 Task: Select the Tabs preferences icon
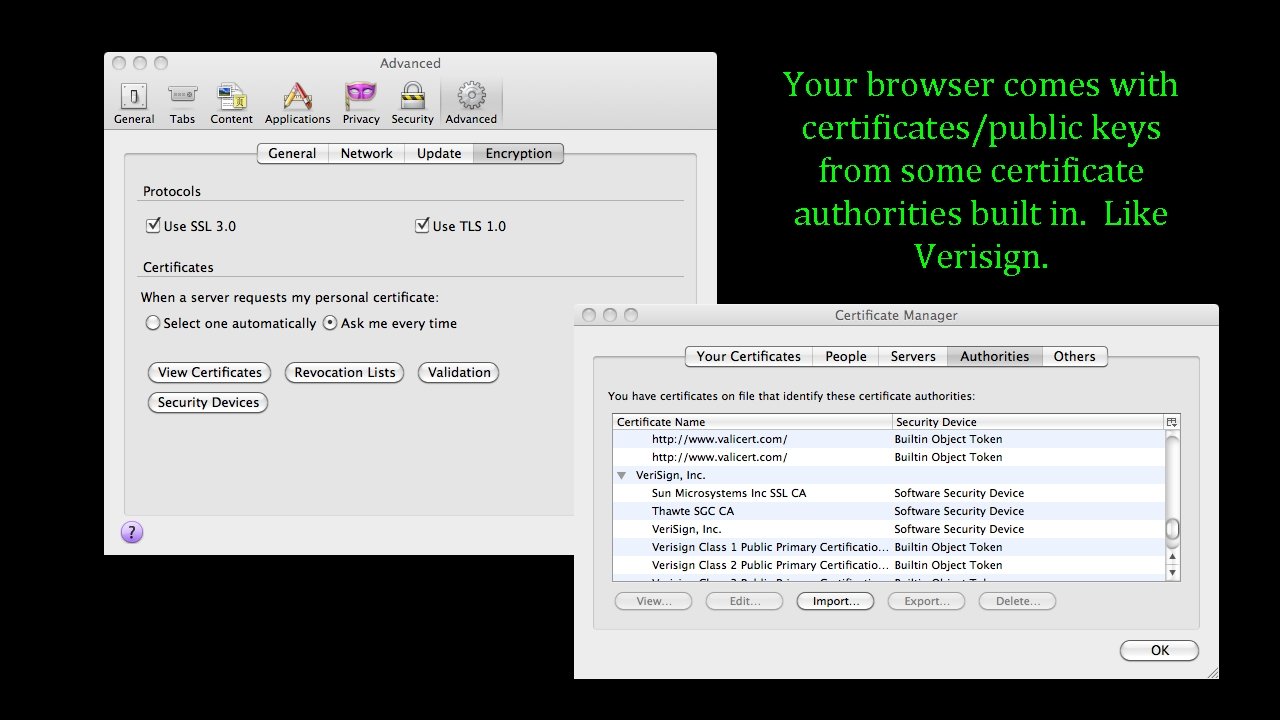(x=182, y=100)
